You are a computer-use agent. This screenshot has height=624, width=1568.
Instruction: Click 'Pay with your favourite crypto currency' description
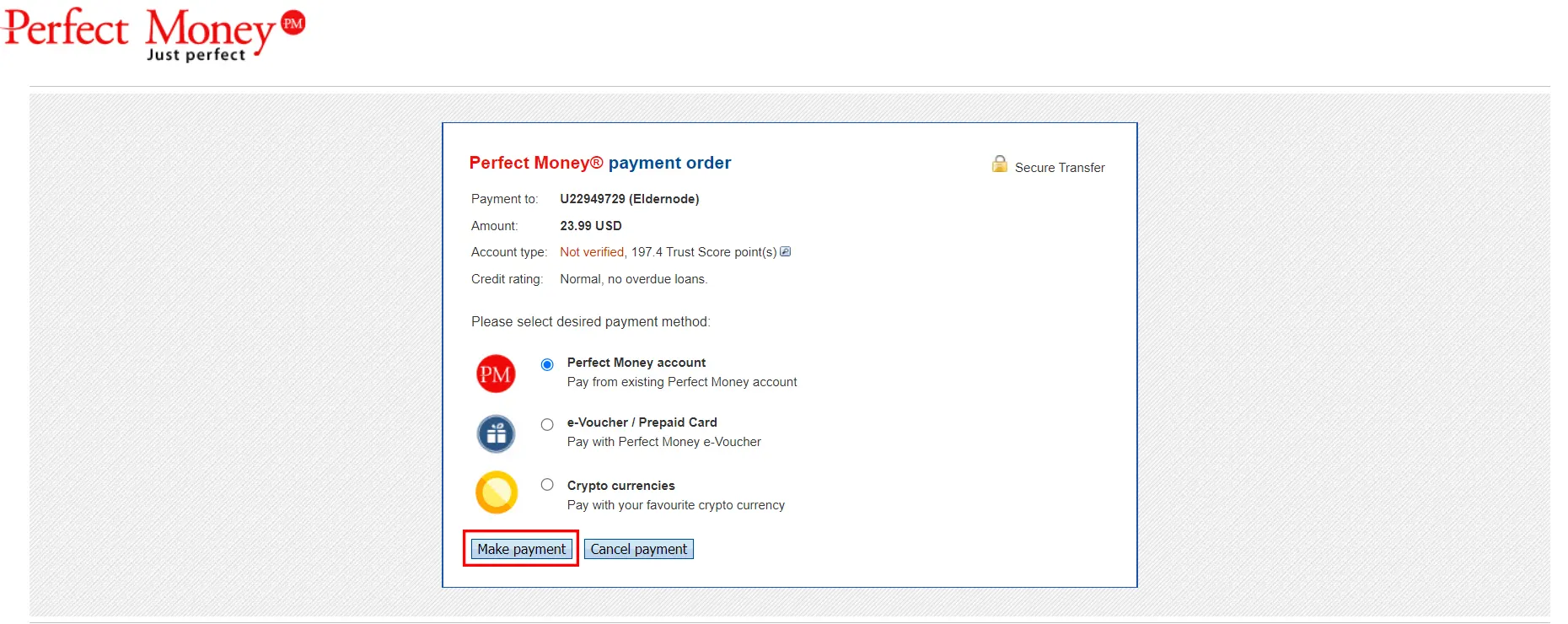click(676, 505)
